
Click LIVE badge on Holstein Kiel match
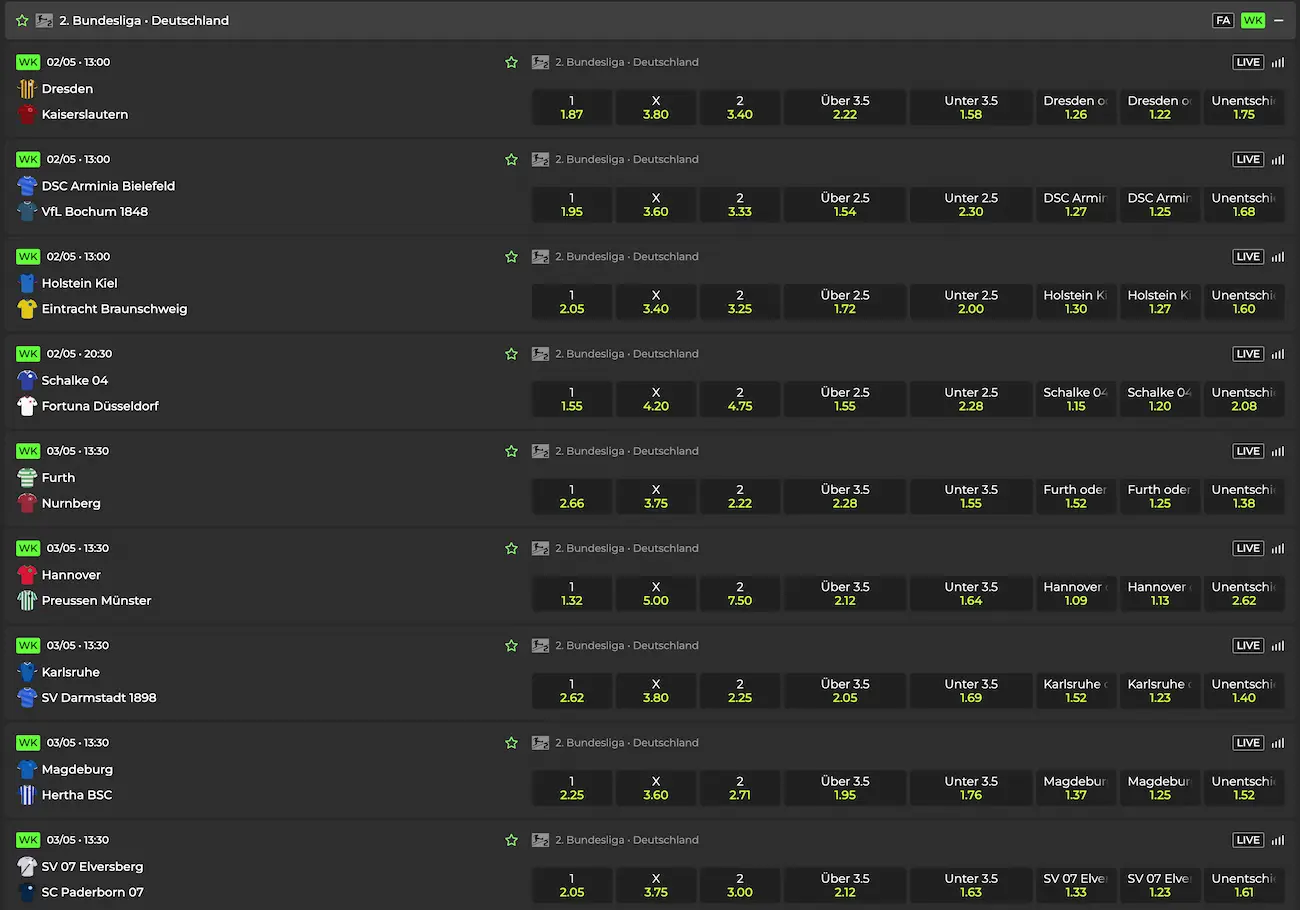coord(1247,257)
